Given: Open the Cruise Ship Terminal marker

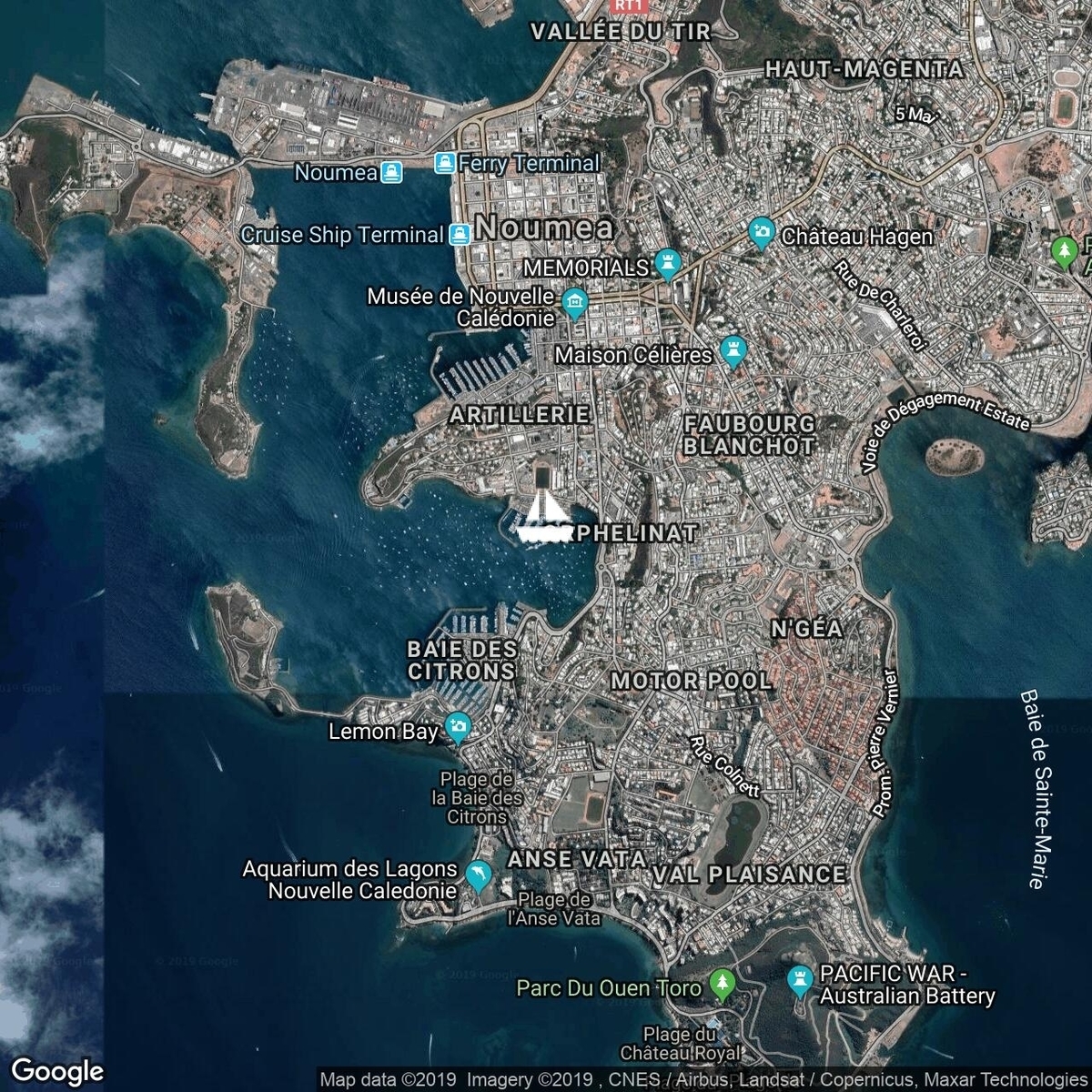Looking at the screenshot, I should [x=459, y=234].
